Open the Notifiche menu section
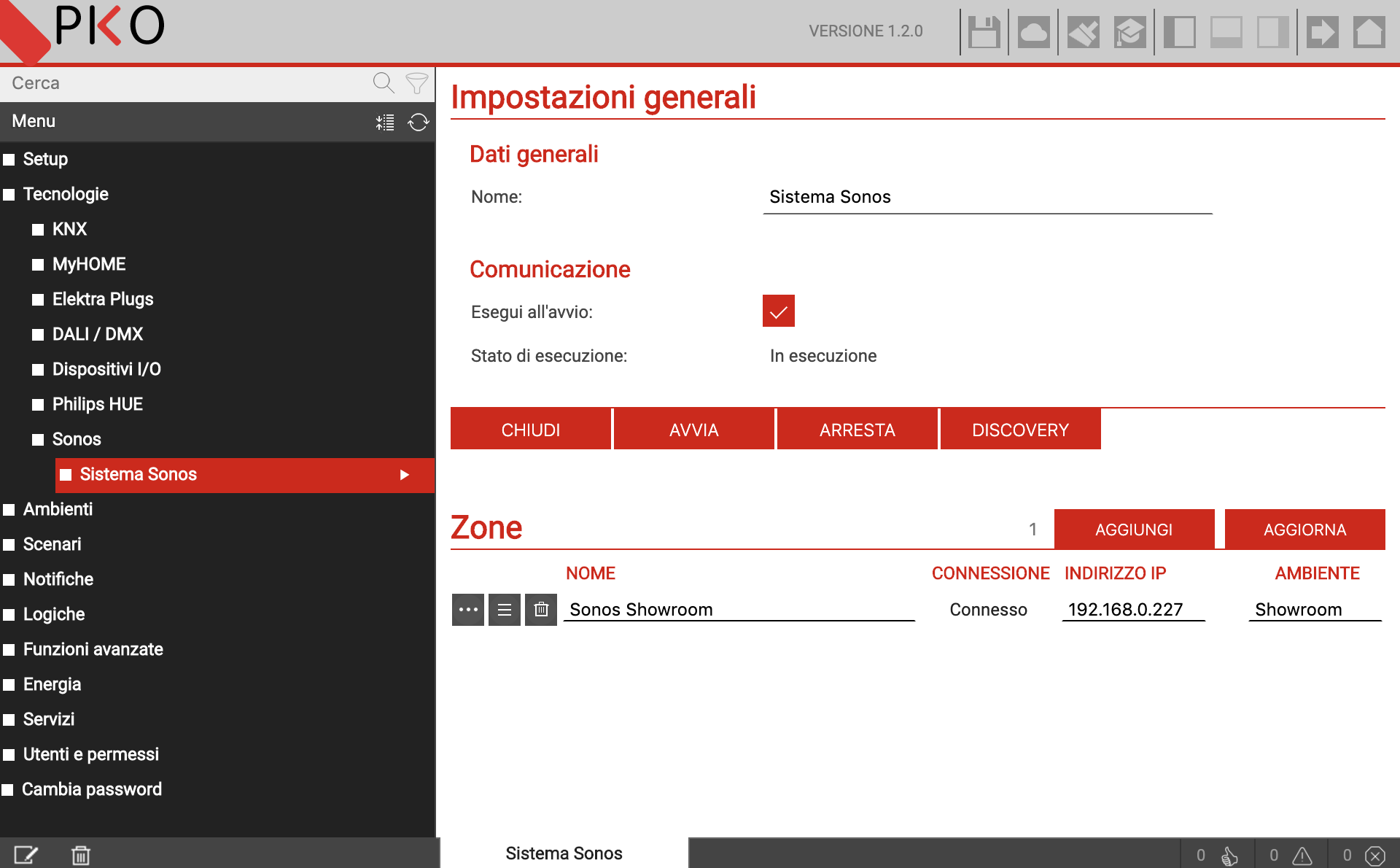This screenshot has width=1400, height=868. [58, 579]
